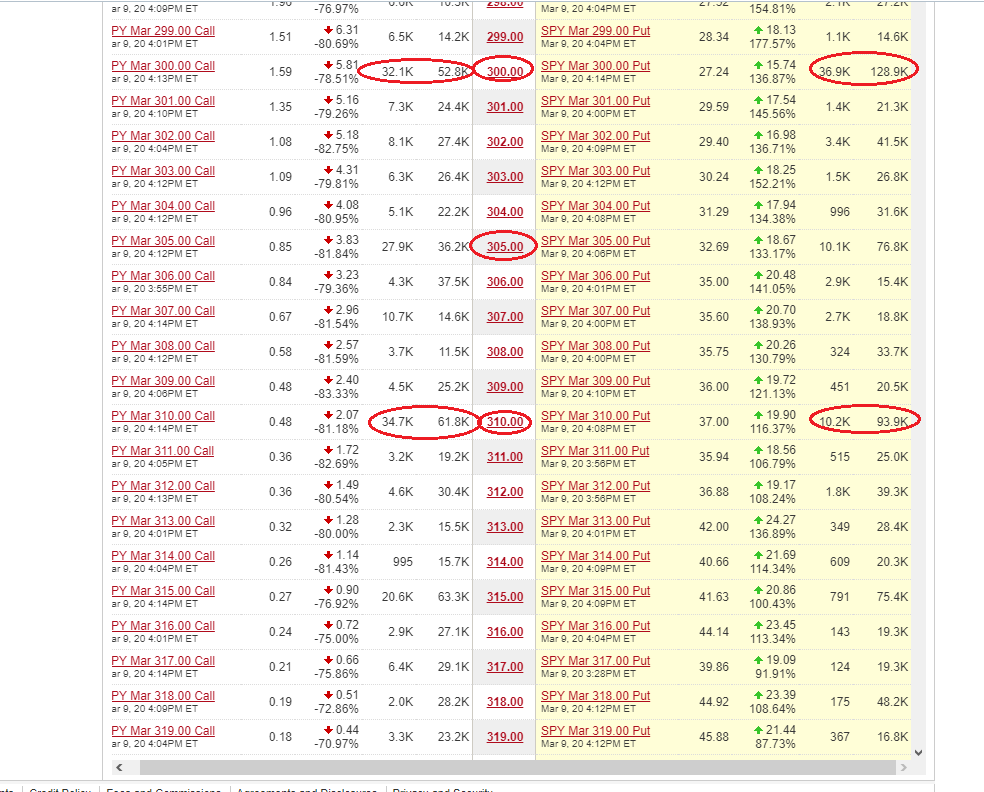Open the SPY Mar 313.00 Put link
This screenshot has height=792, width=984.
(596, 521)
